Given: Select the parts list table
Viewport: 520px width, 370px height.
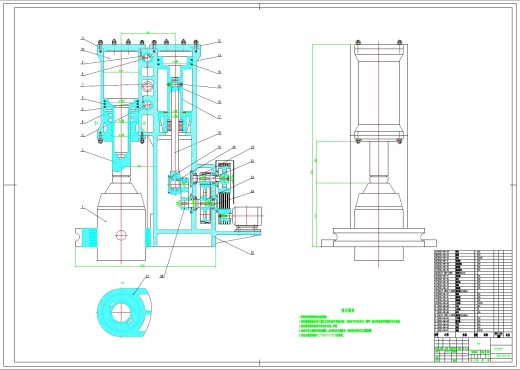Looking at the screenshot, I should (x=473, y=294).
